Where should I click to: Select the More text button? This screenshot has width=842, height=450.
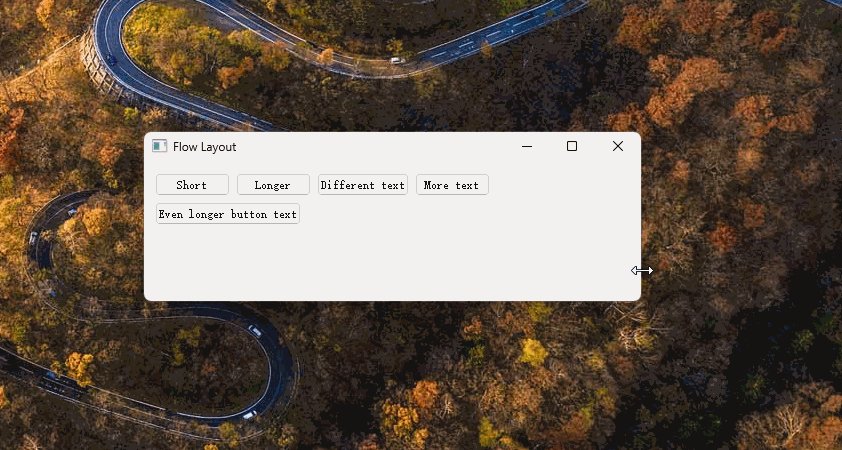coord(452,185)
